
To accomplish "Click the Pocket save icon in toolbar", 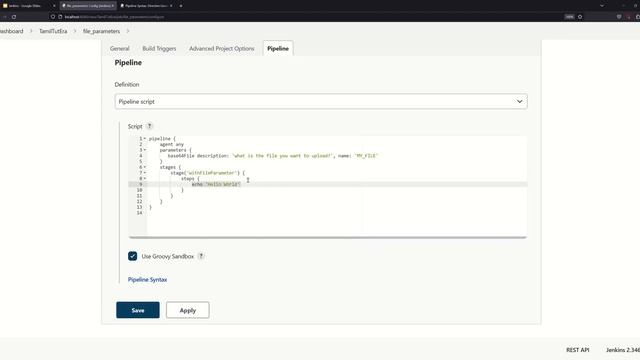I will (619, 17).
